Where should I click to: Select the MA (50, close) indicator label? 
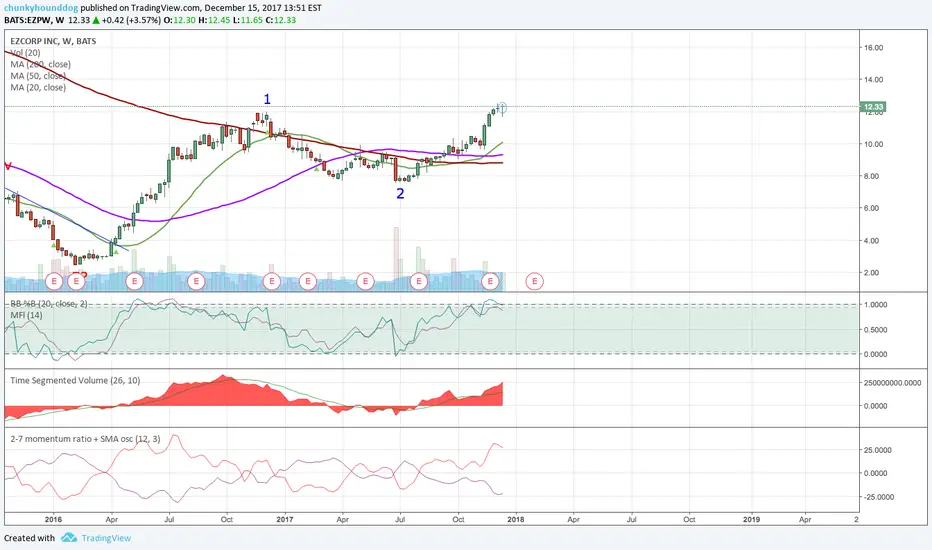tap(37, 76)
